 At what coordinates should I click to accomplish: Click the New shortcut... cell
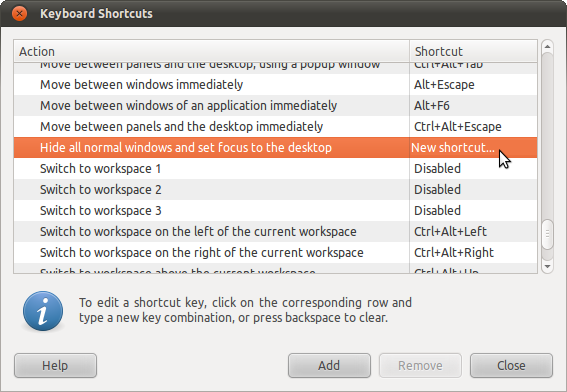point(473,148)
